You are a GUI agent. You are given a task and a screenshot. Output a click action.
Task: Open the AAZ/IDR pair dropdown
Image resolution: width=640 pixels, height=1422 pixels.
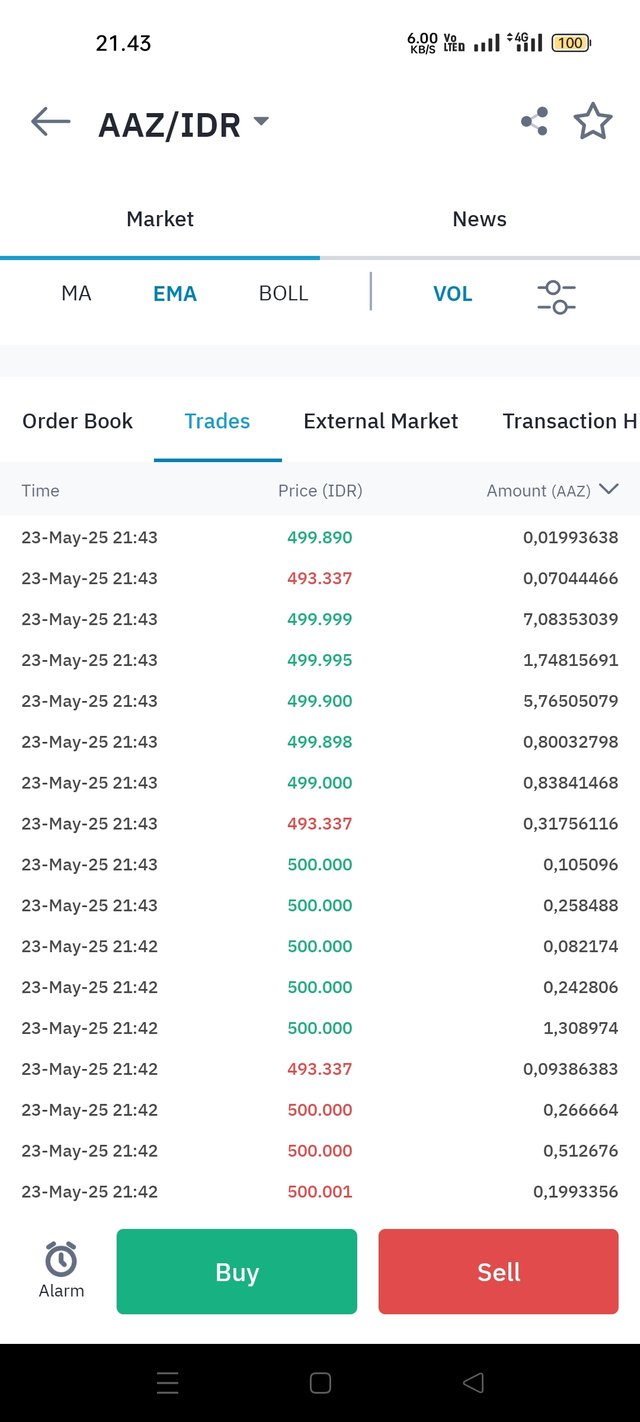pos(261,122)
